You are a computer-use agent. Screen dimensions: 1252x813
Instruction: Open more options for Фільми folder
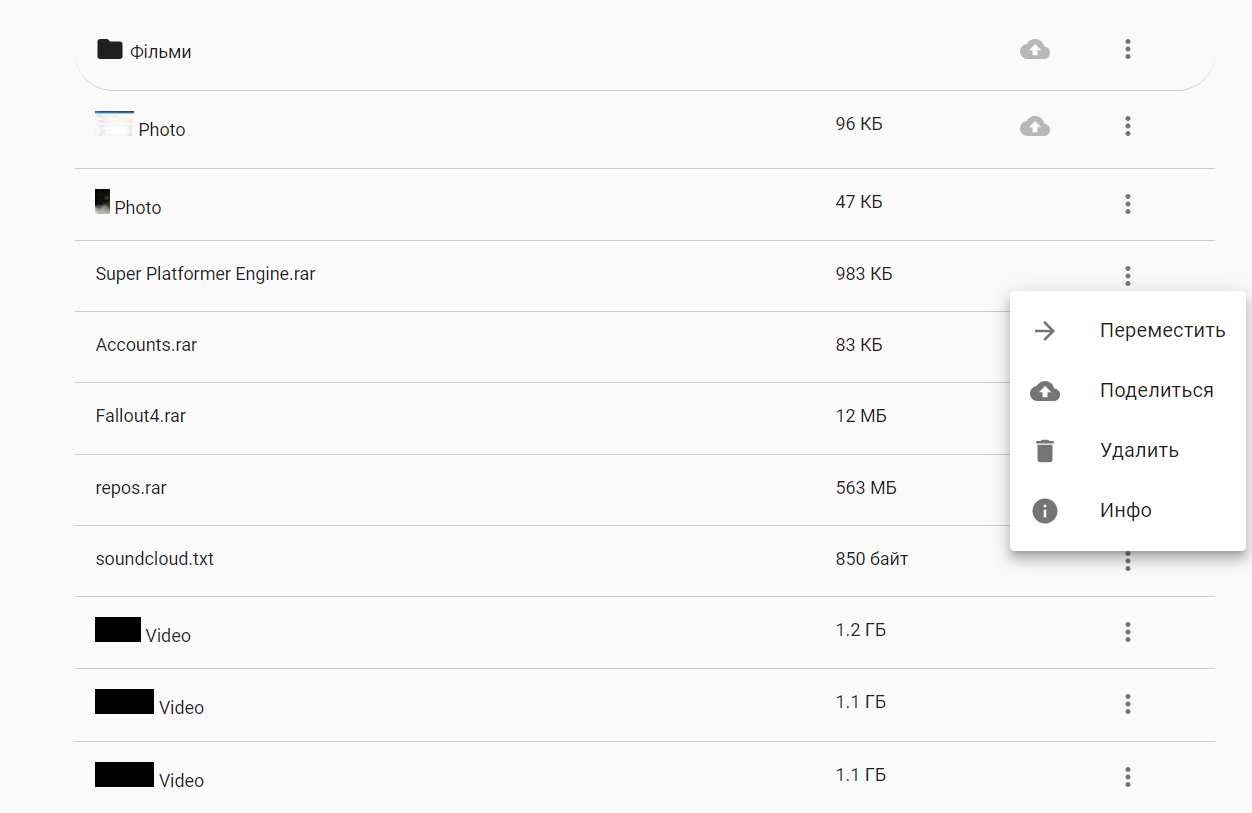pos(1128,49)
